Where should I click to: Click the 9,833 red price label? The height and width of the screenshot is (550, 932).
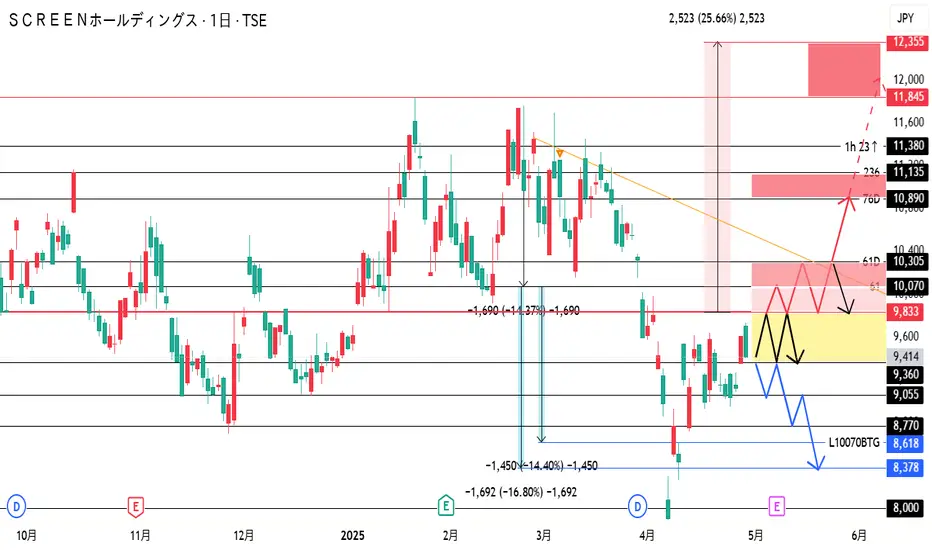click(908, 312)
